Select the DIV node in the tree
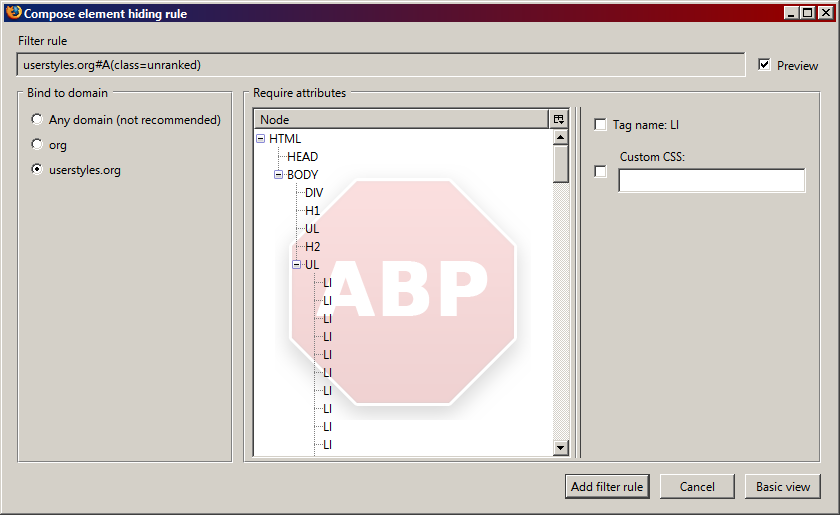Image resolution: width=840 pixels, height=515 pixels. 314,192
